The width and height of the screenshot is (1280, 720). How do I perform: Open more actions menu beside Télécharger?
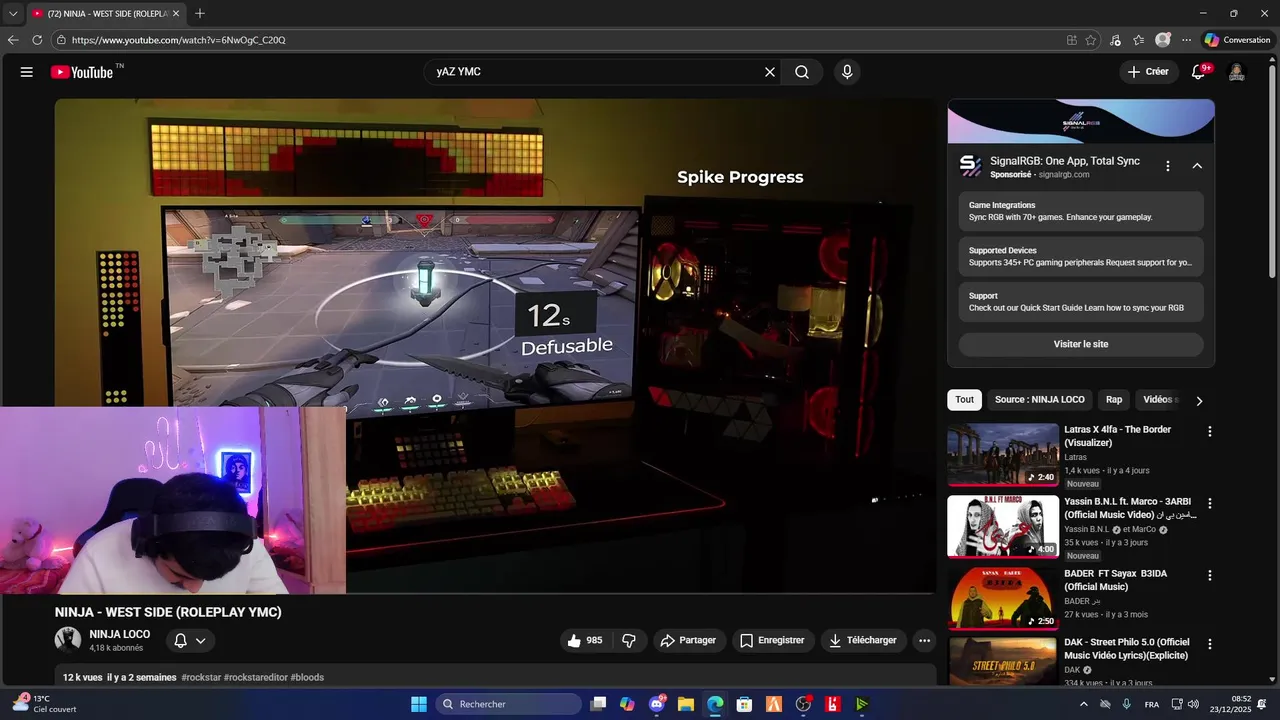pos(924,640)
